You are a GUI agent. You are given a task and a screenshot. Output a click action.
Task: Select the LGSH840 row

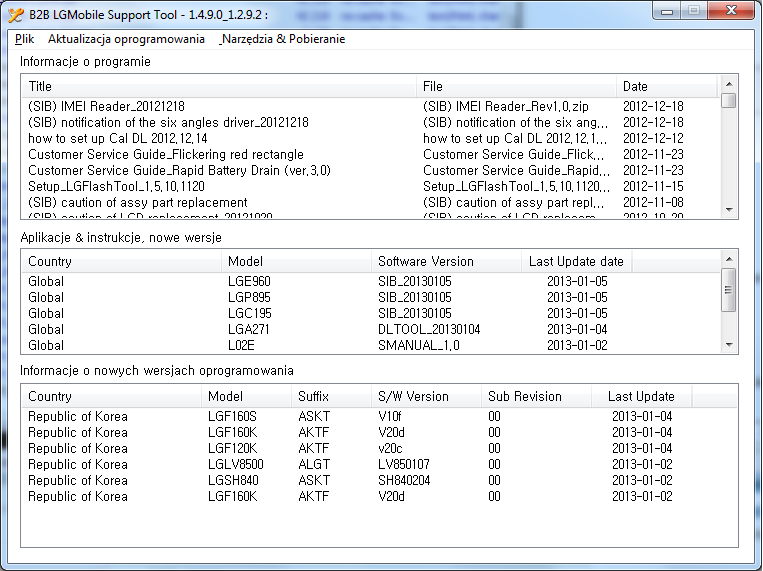tap(379, 480)
